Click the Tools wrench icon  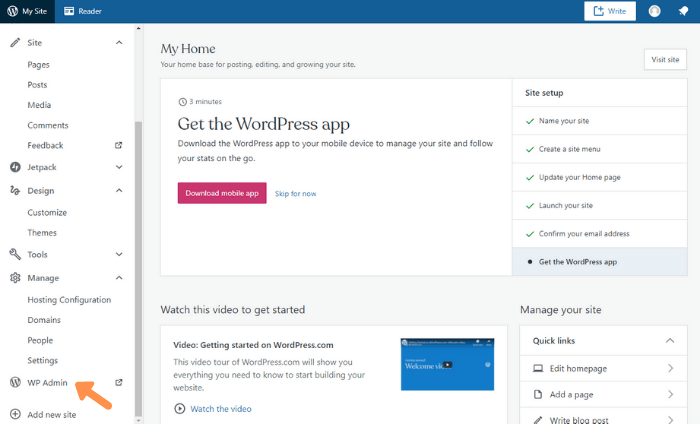15,254
